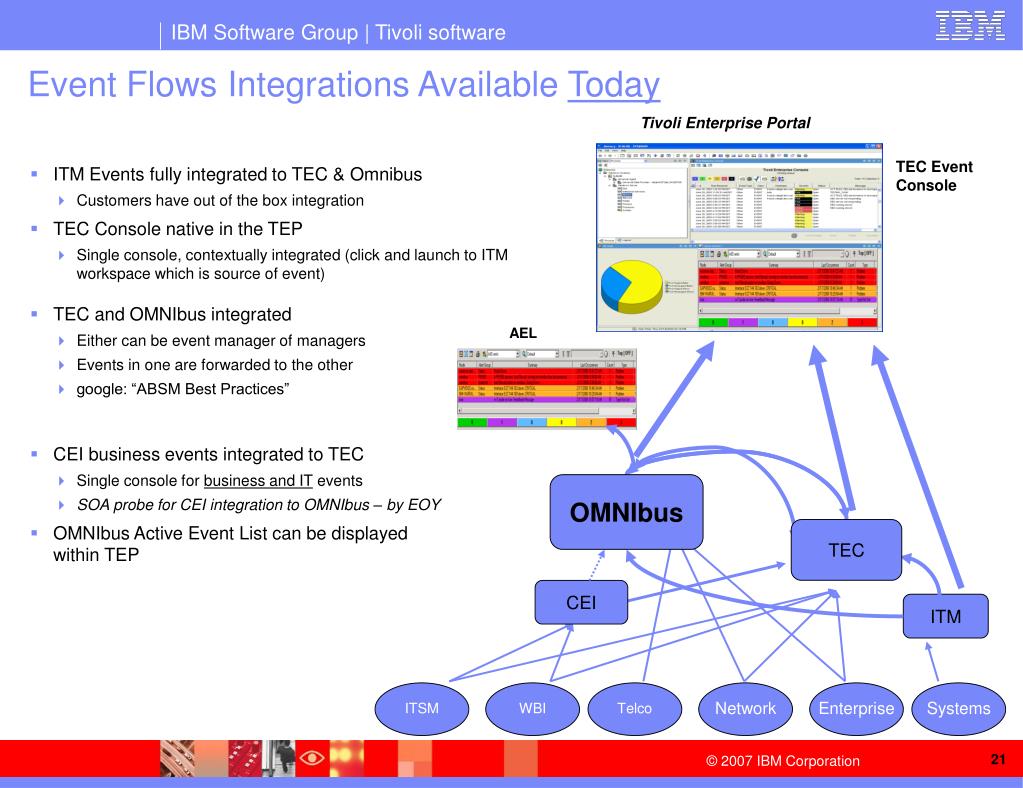Click the Enterprise ellipse
The width and height of the screenshot is (1023, 788).
pyautogui.click(x=856, y=708)
